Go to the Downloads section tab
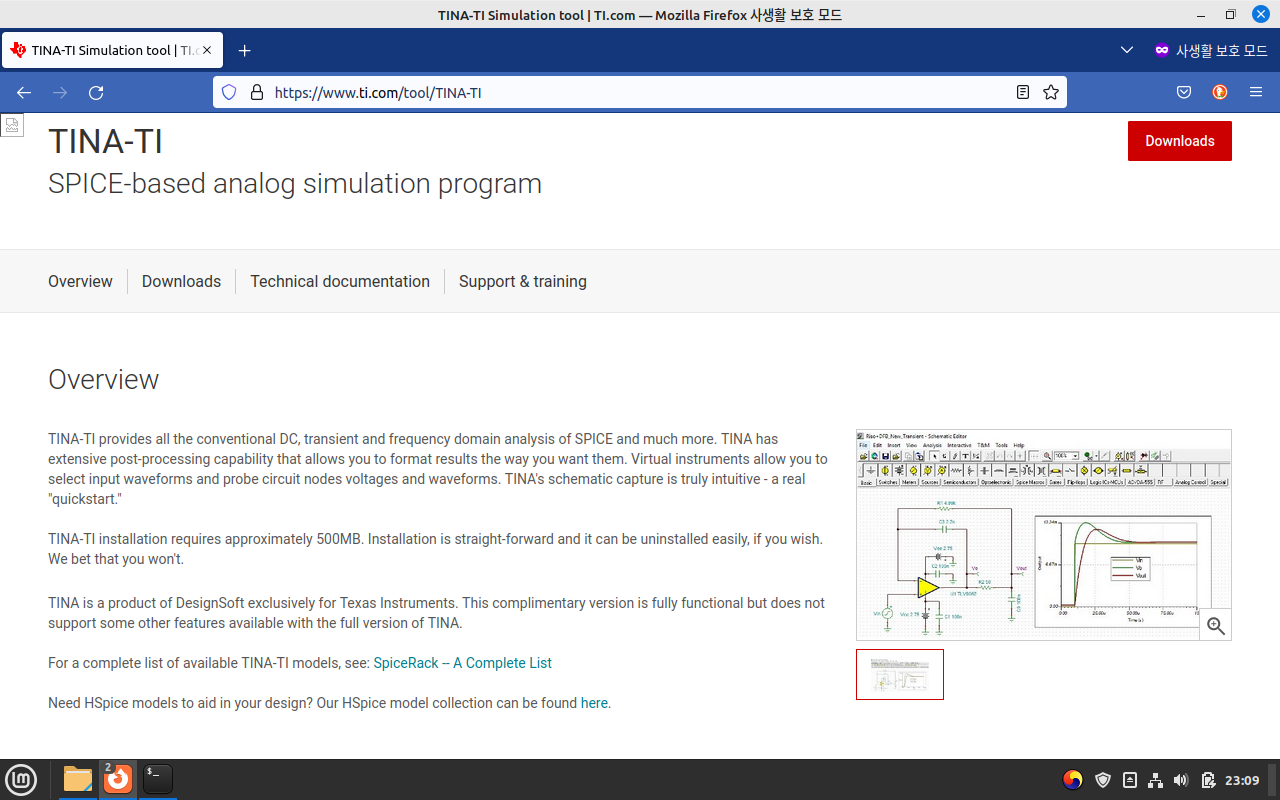 [x=181, y=281]
